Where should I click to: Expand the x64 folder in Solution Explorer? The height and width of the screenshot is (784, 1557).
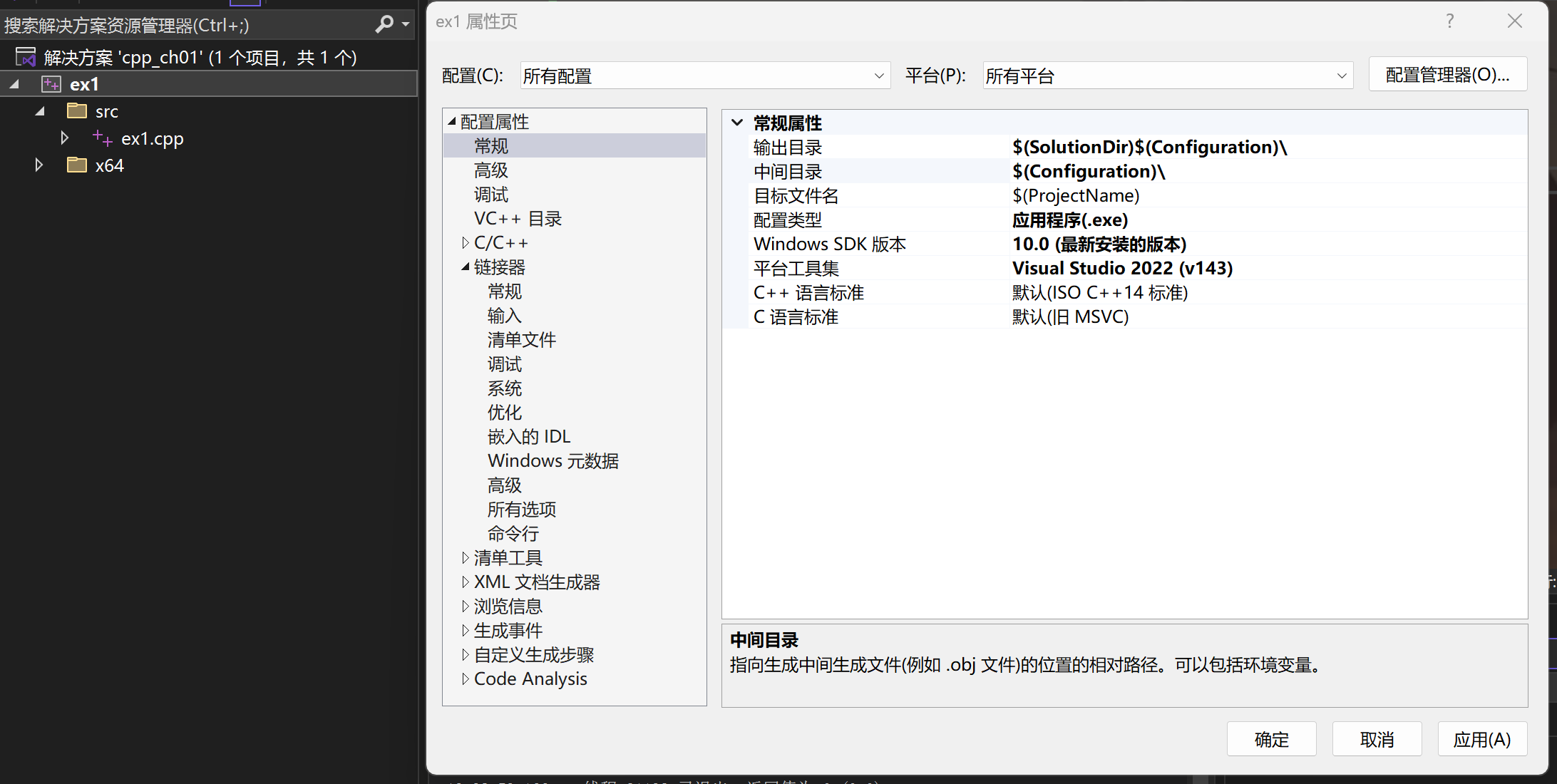point(39,165)
